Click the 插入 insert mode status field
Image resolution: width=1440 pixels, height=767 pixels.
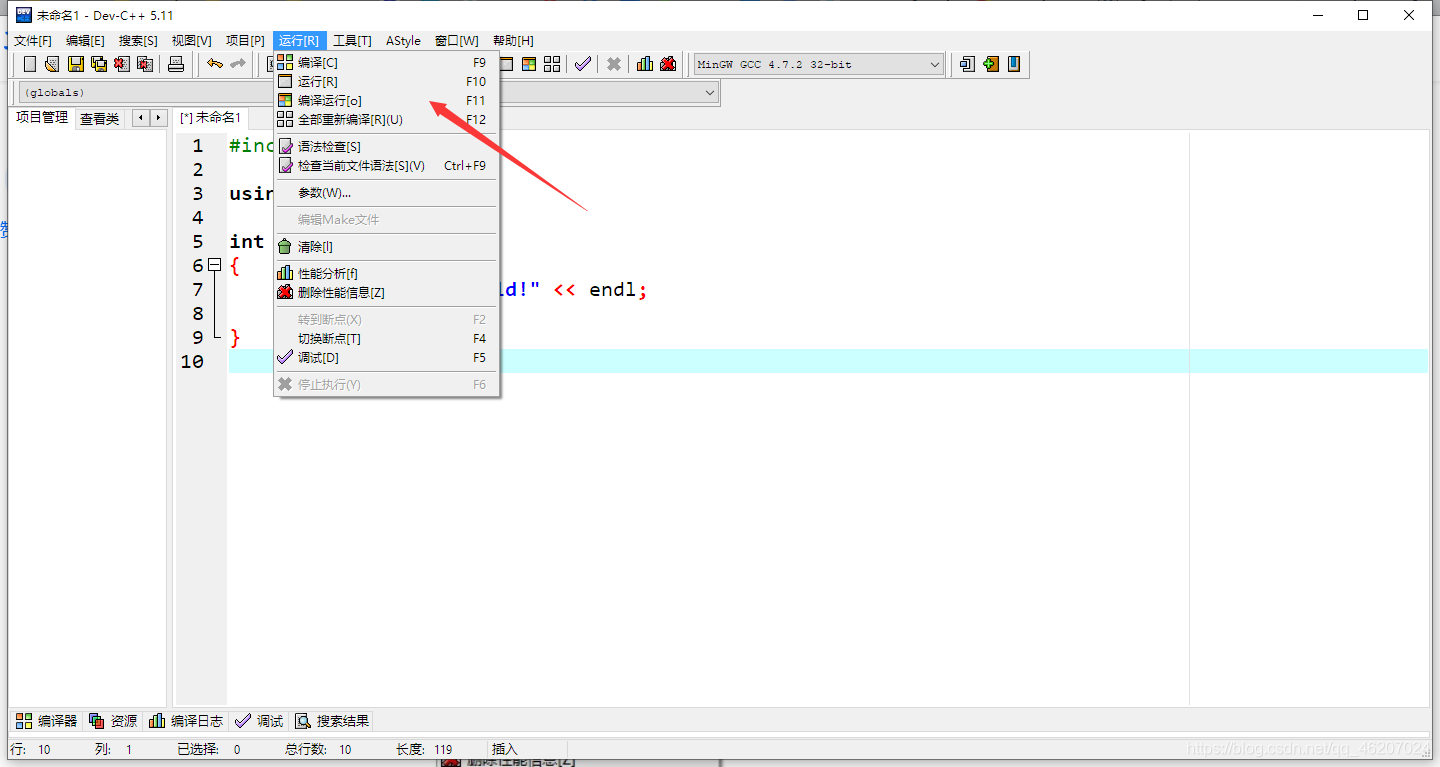click(x=505, y=749)
